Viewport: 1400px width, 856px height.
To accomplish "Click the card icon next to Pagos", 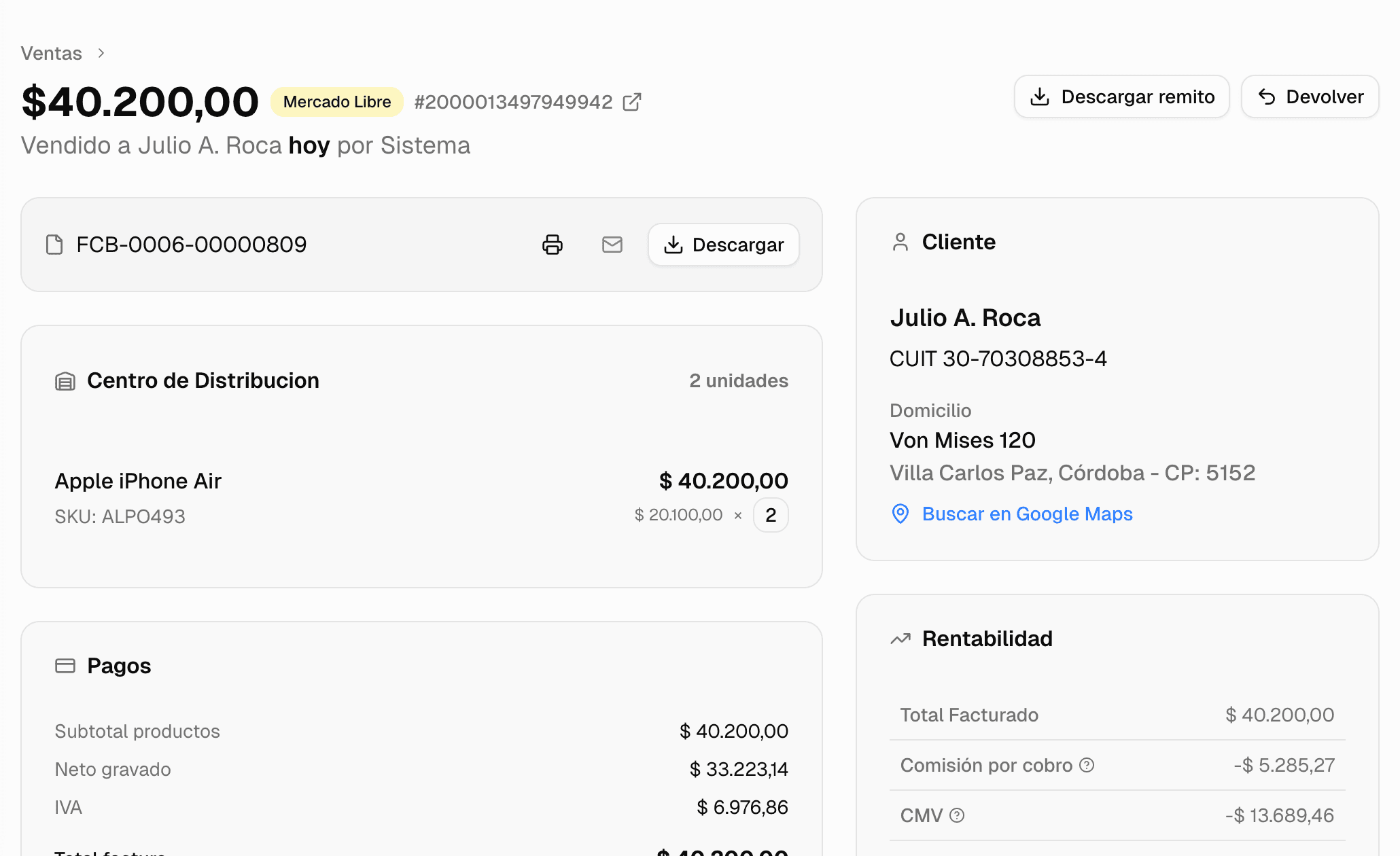I will click(65, 666).
